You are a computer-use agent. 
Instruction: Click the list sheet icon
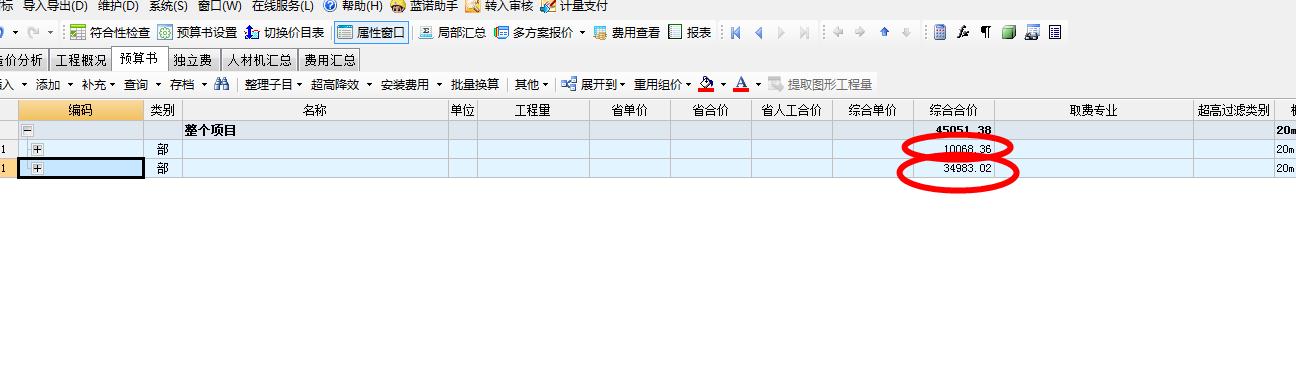1054,32
